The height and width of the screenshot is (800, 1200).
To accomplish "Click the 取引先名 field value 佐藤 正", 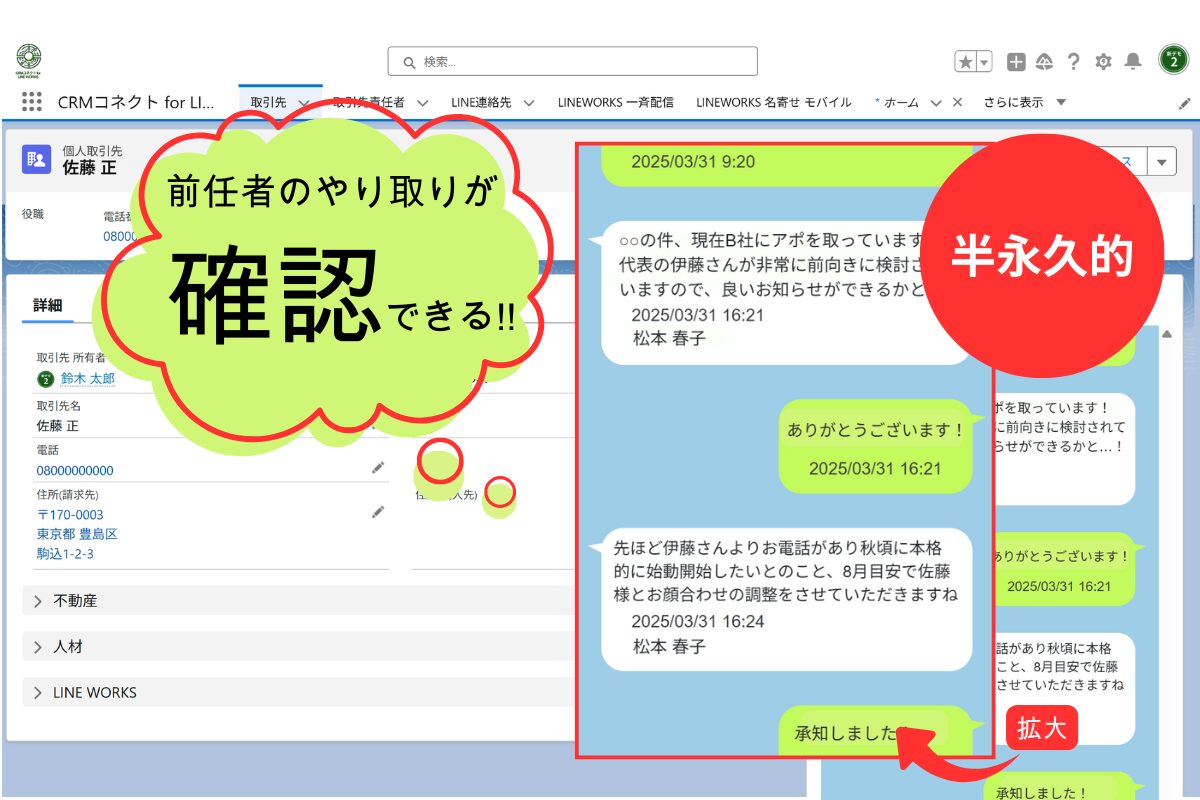I will click(57, 425).
